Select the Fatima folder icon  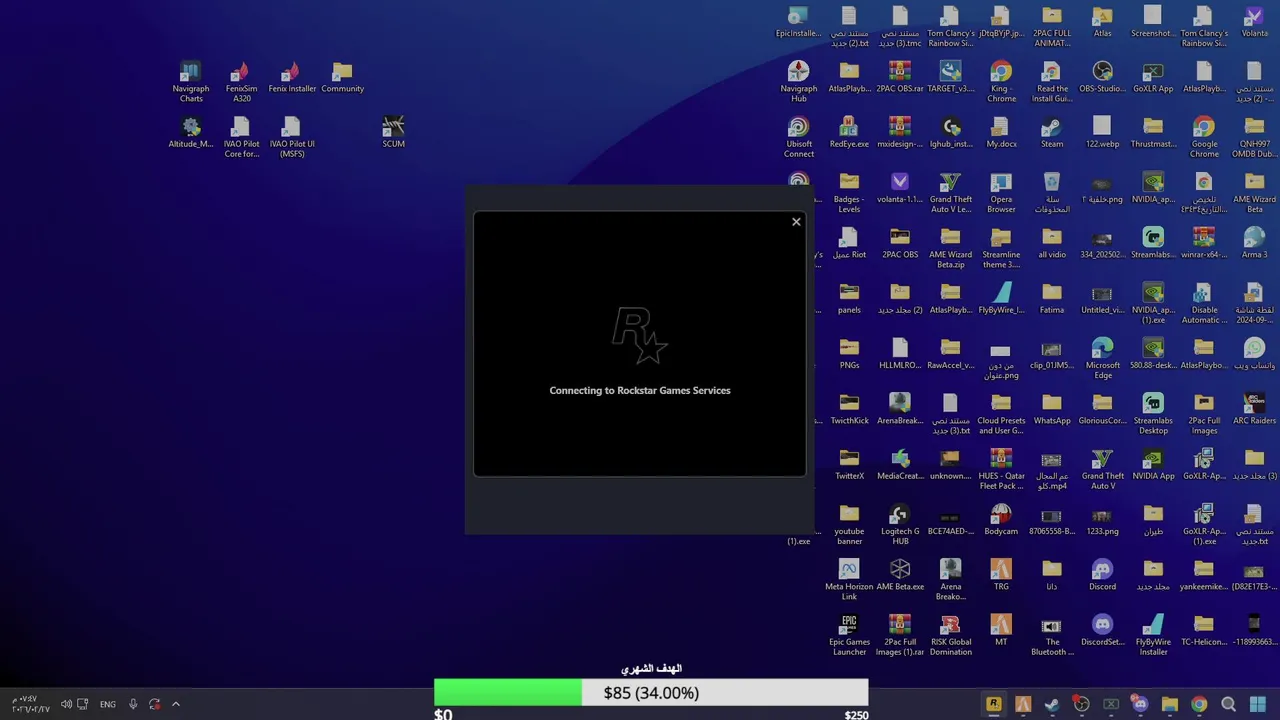pyautogui.click(x=1052, y=299)
